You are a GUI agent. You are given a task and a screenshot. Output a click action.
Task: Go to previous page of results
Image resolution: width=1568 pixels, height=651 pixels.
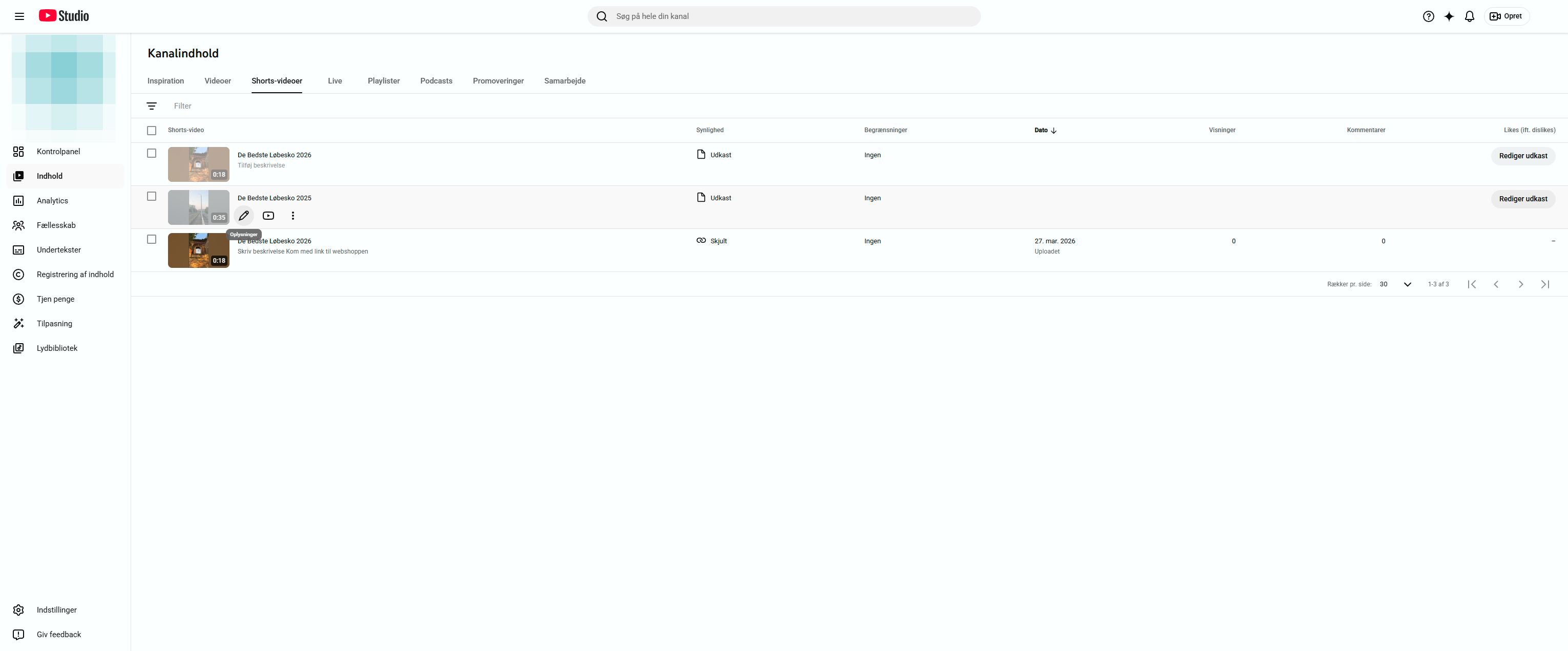click(x=1496, y=284)
